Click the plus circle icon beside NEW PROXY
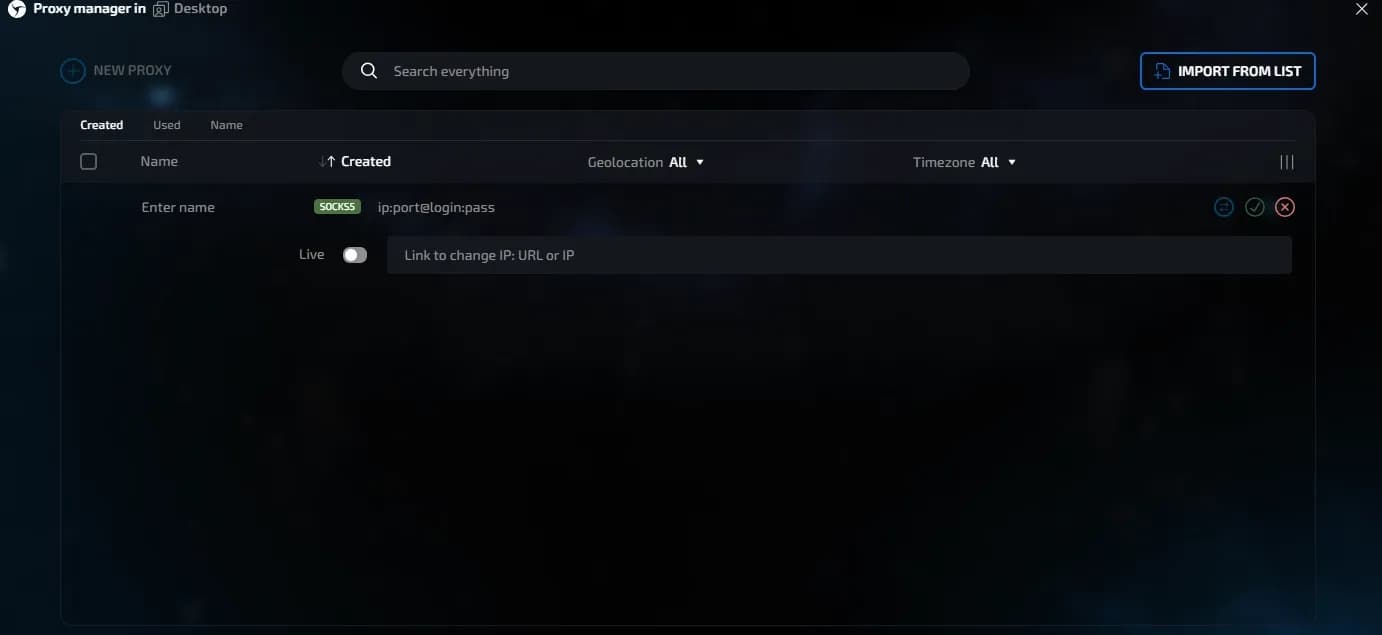Viewport: 1382px width, 635px height. [x=72, y=71]
